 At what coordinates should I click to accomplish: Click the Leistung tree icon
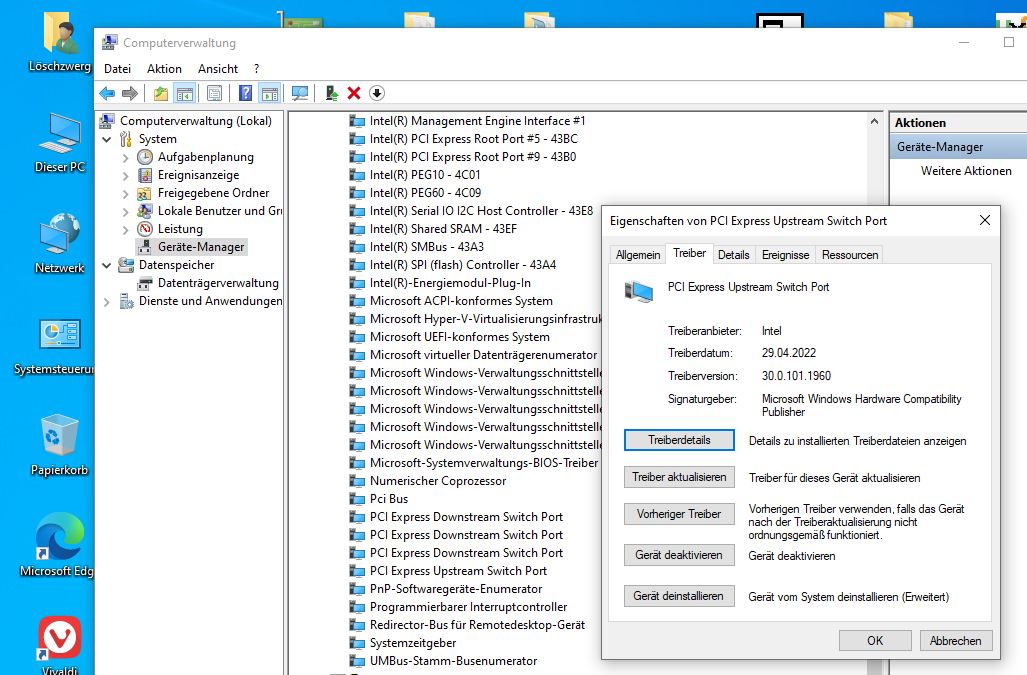pos(145,229)
